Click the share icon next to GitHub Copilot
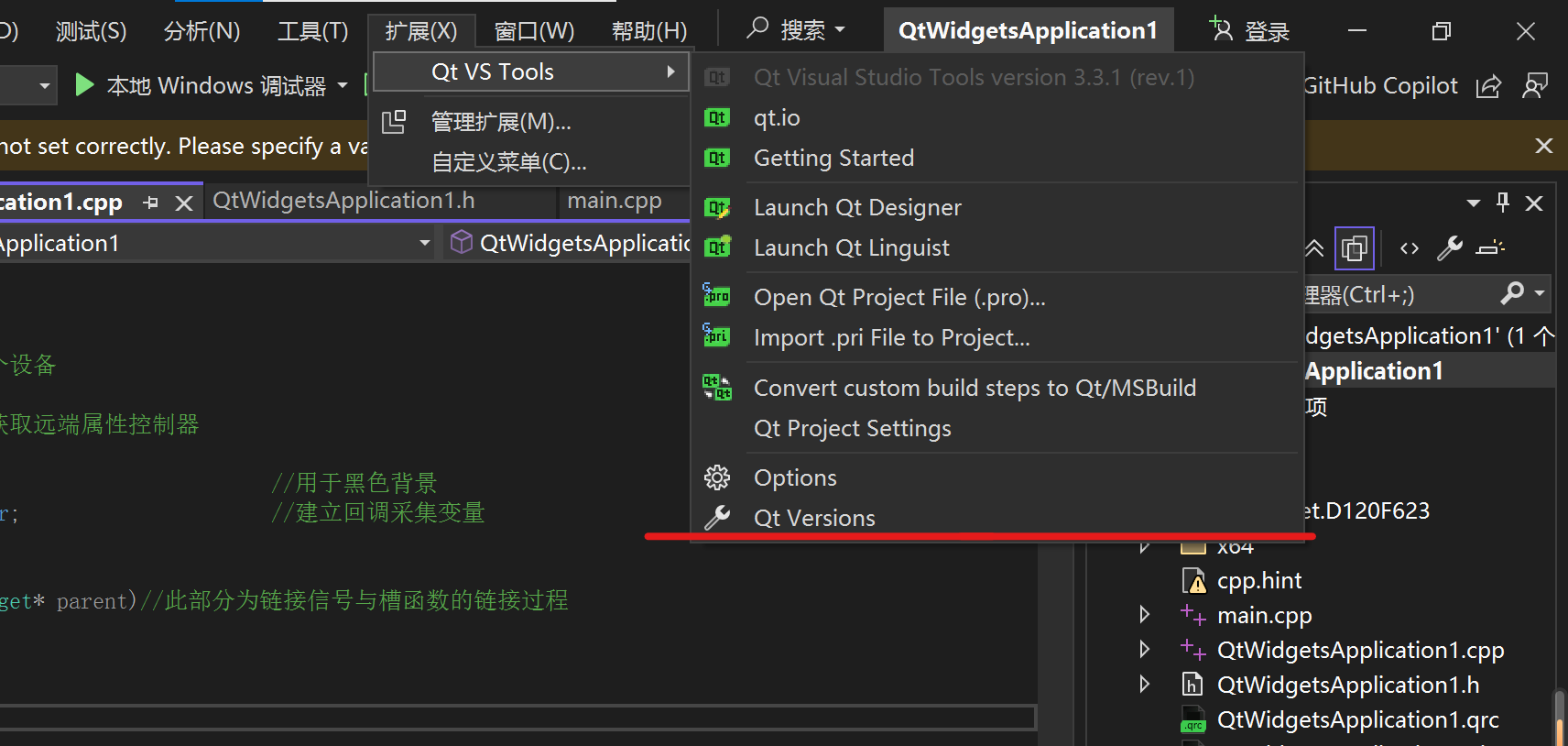Image resolution: width=1568 pixels, height=746 pixels. (1488, 87)
